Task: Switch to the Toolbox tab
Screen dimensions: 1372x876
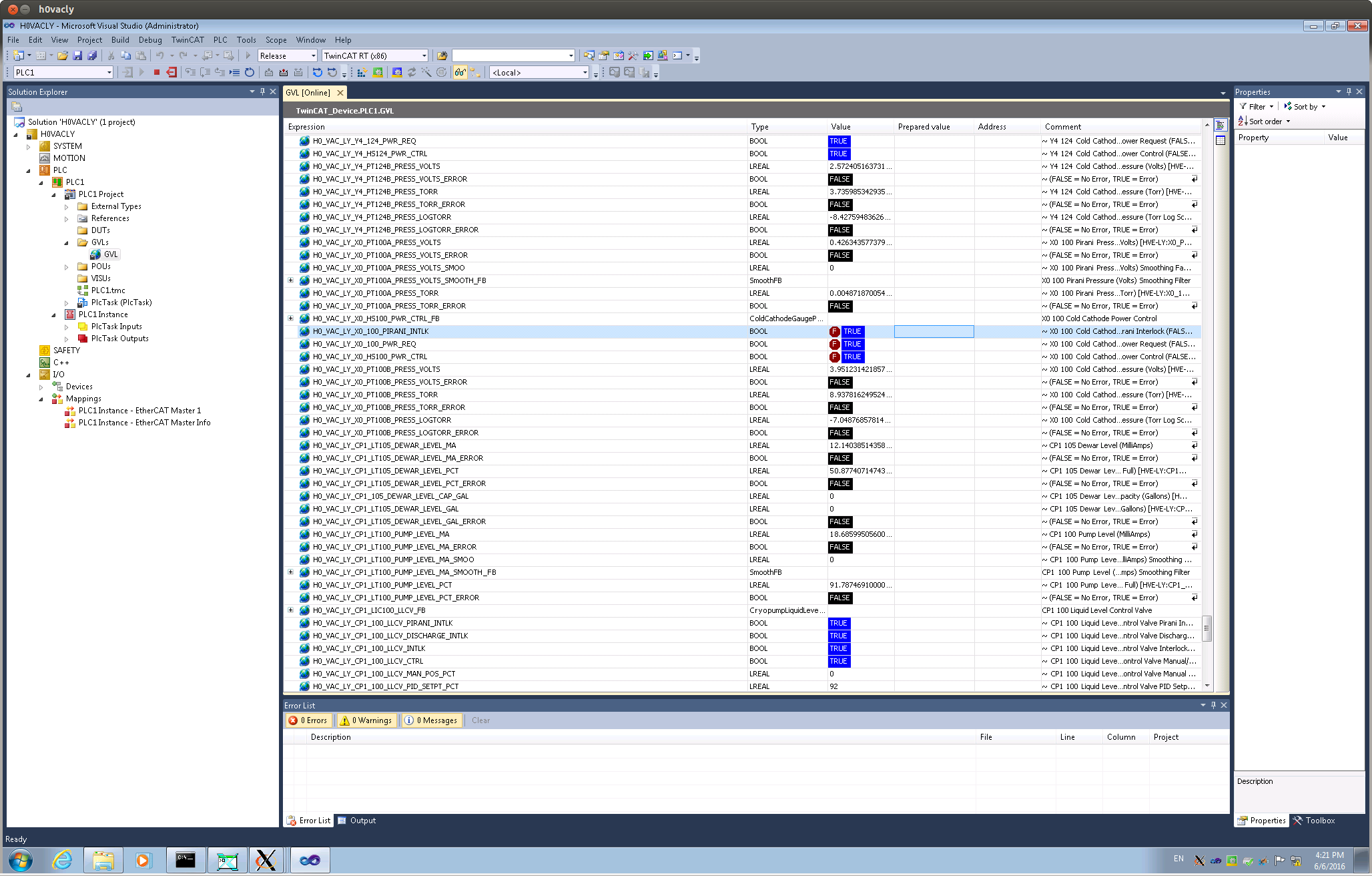Action: pos(1313,821)
